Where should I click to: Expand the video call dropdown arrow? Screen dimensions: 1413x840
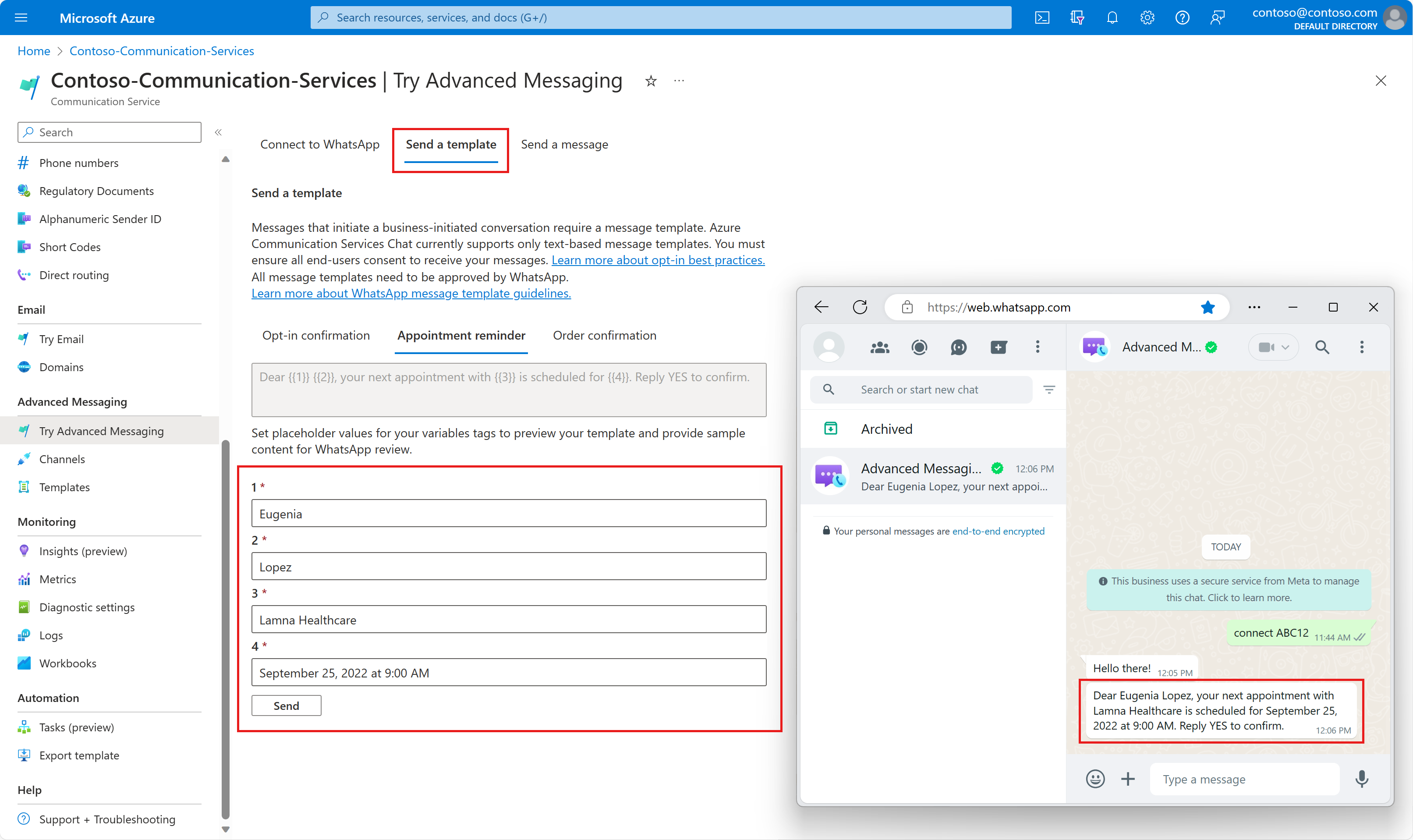click(1285, 347)
